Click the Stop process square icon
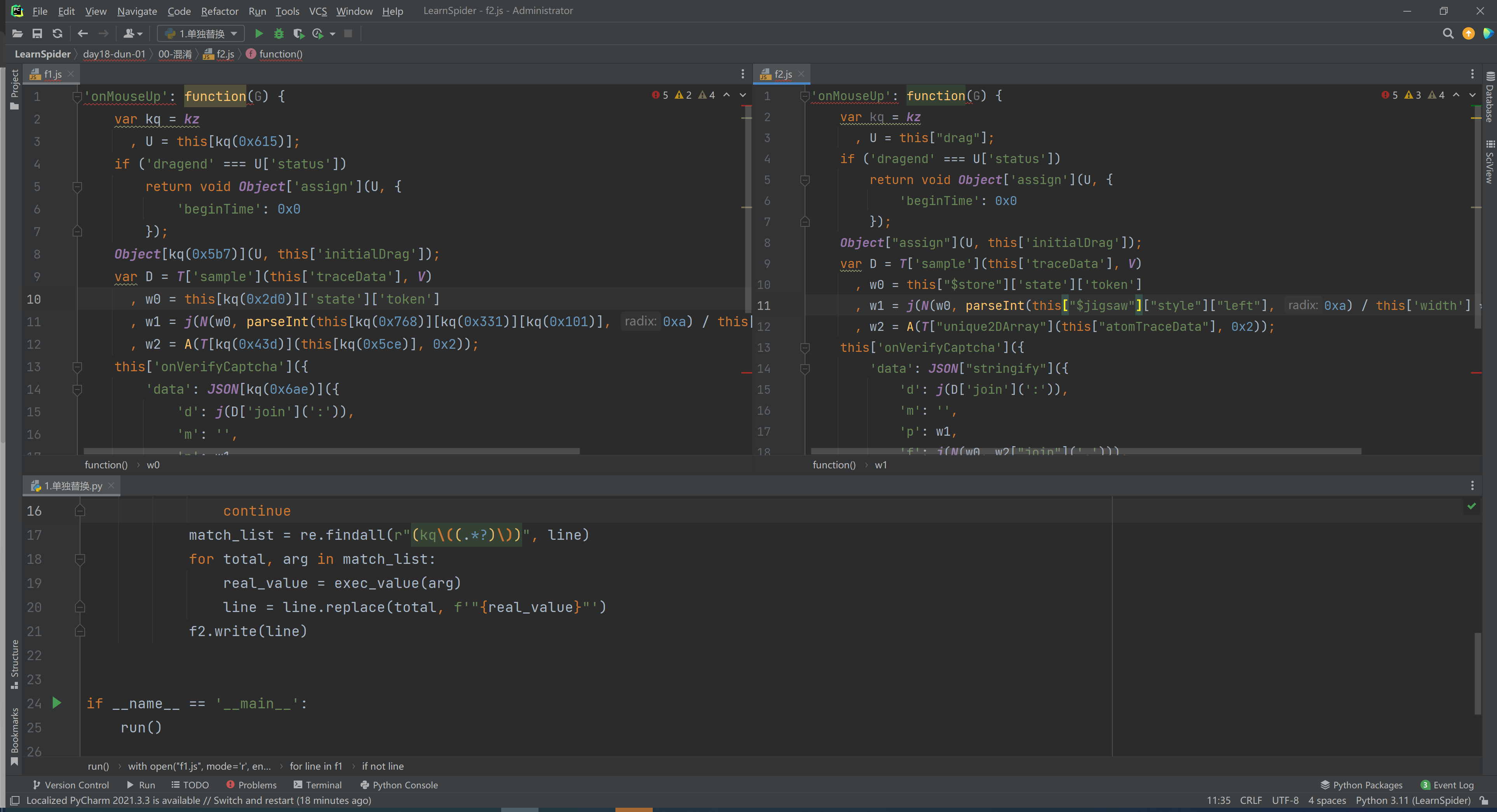 click(x=348, y=34)
